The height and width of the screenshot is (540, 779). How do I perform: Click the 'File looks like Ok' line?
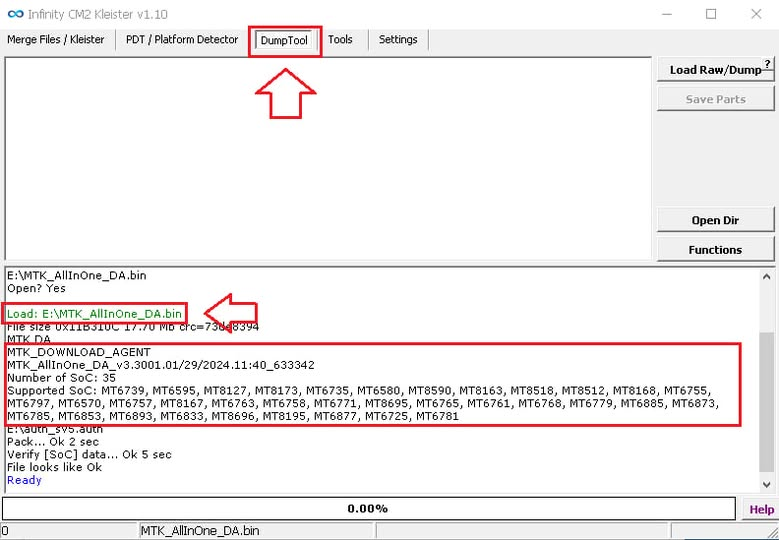point(54,467)
